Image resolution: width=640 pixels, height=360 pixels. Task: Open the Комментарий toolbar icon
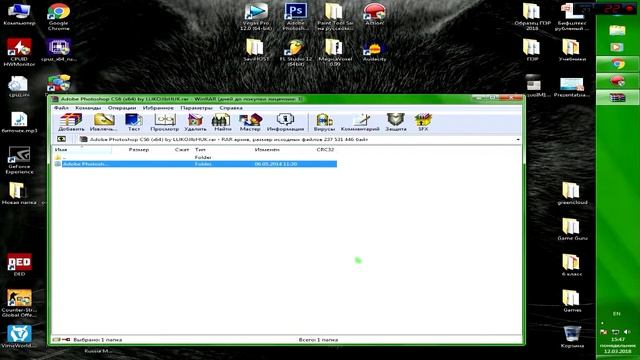click(360, 122)
